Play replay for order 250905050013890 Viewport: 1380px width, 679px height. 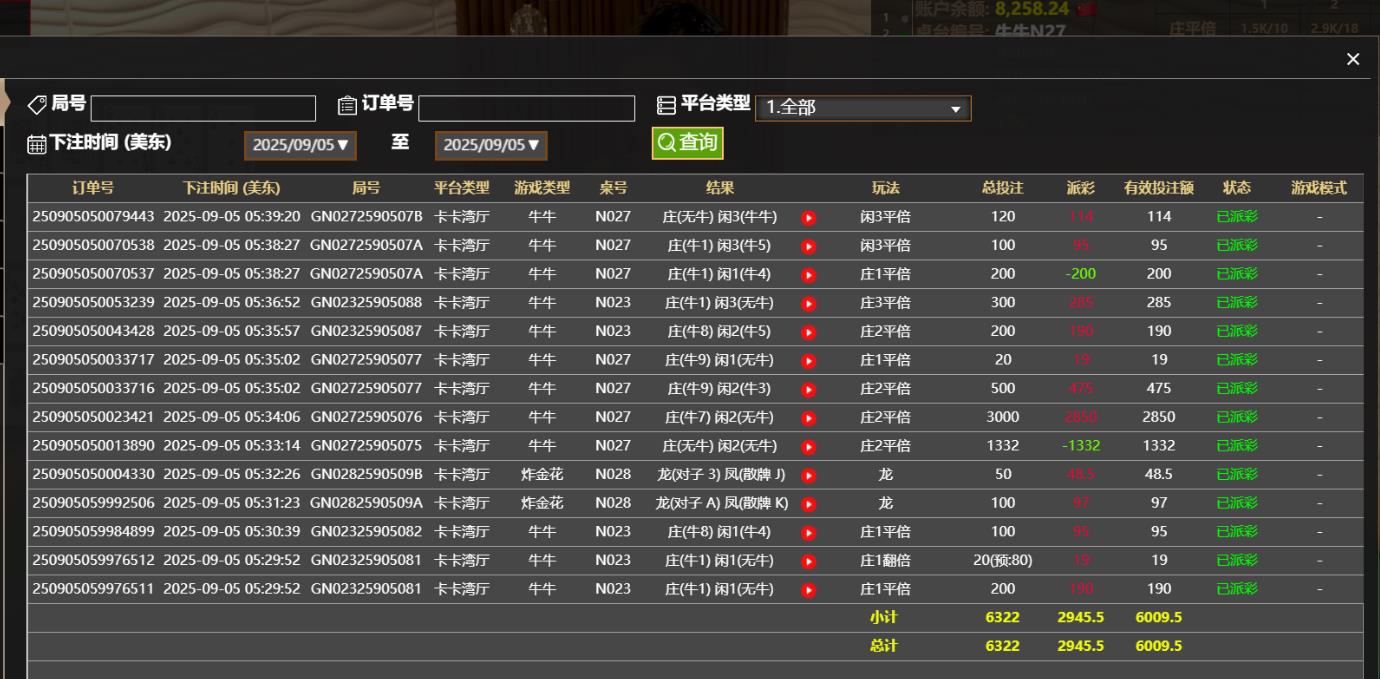[x=808, y=447]
